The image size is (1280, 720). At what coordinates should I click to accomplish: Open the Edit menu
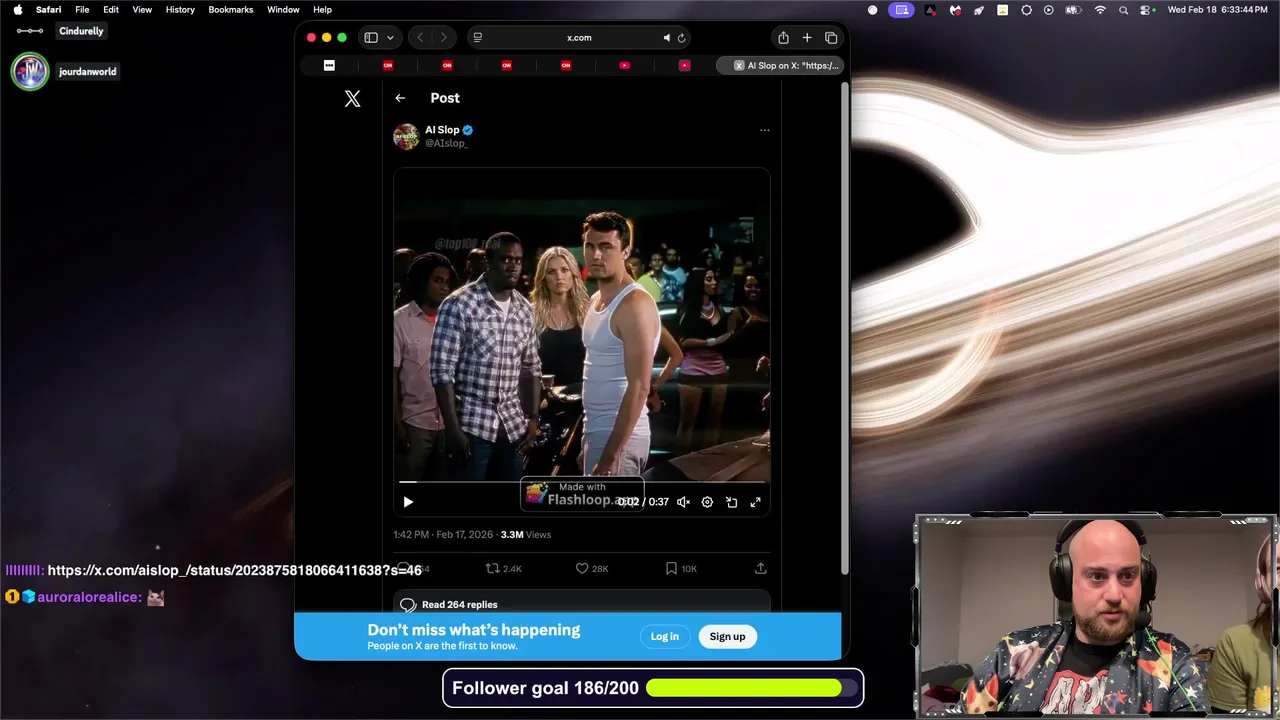point(111,10)
